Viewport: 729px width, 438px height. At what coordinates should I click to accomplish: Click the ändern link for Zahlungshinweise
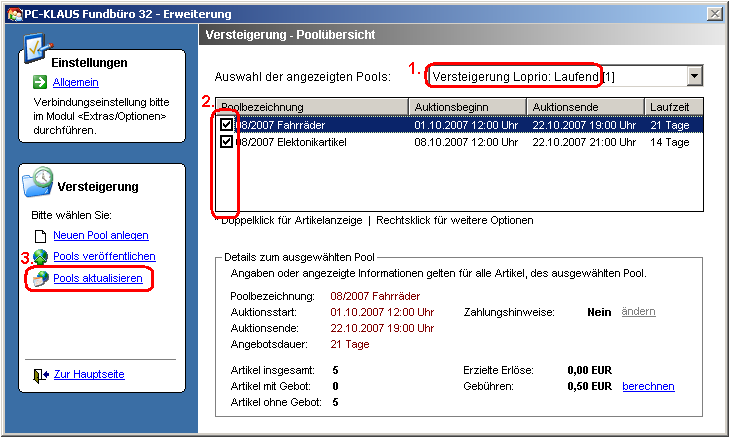click(638, 312)
